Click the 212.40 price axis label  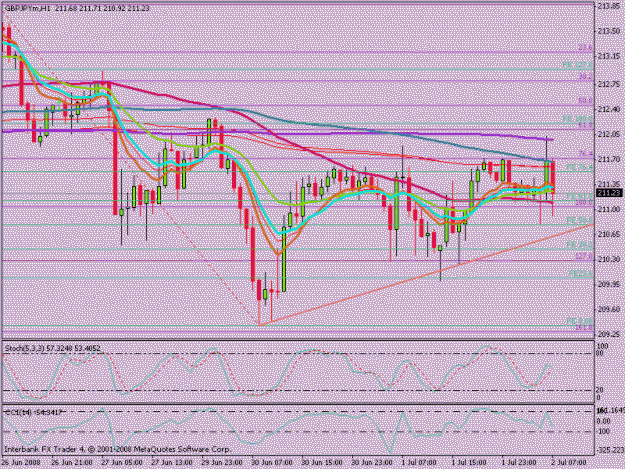tap(609, 109)
